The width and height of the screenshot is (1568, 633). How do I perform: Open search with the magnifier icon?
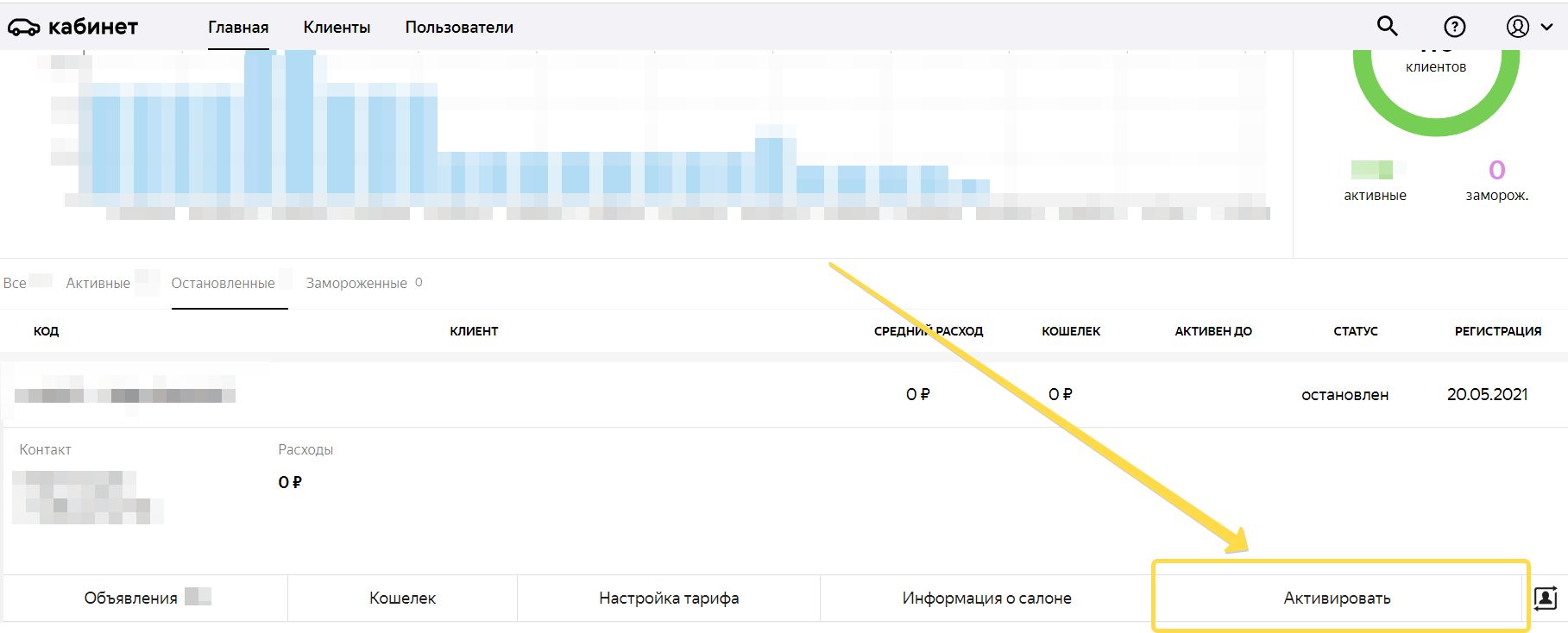[1387, 26]
